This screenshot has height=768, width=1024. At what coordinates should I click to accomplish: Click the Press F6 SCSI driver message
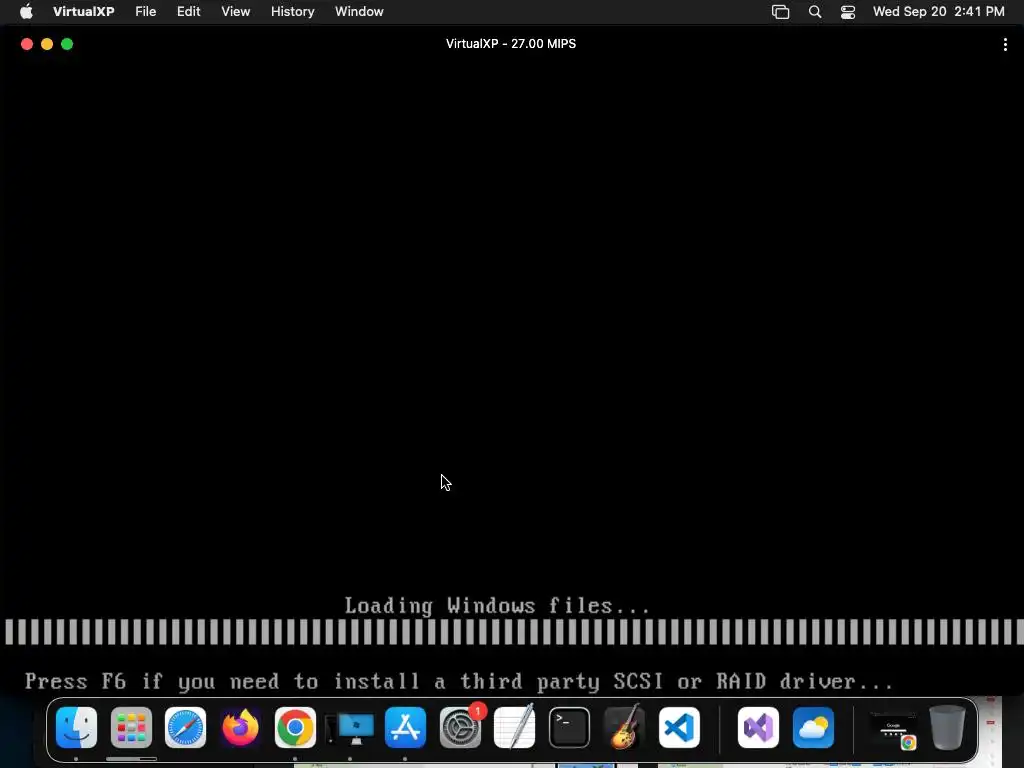pos(458,682)
